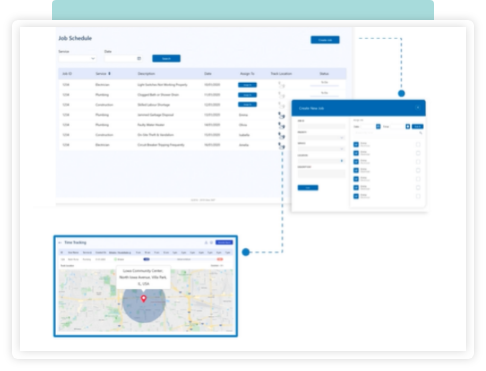Image resolution: width=486 pixels, height=371 pixels.
Task: Click Assign button for Light Switches job
Action: pyautogui.click(x=247, y=85)
